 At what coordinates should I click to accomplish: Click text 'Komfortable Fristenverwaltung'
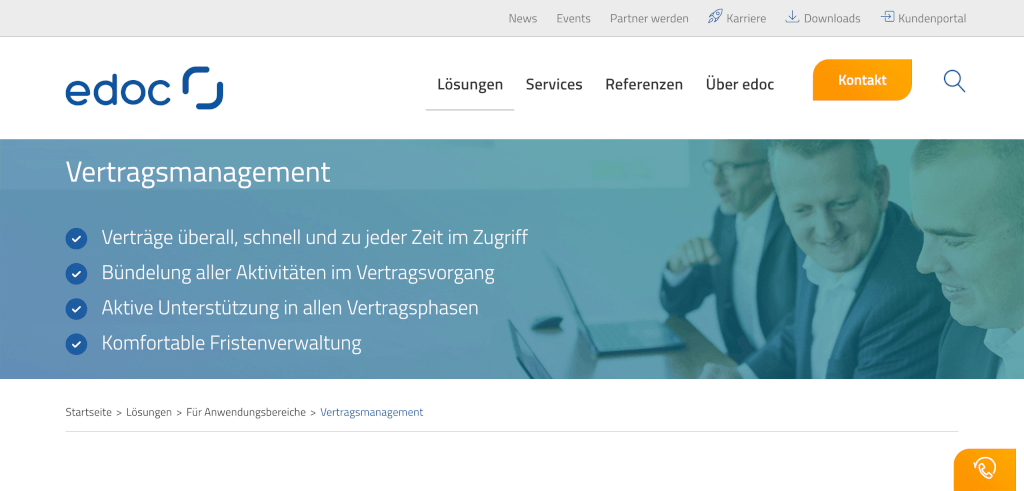point(231,342)
